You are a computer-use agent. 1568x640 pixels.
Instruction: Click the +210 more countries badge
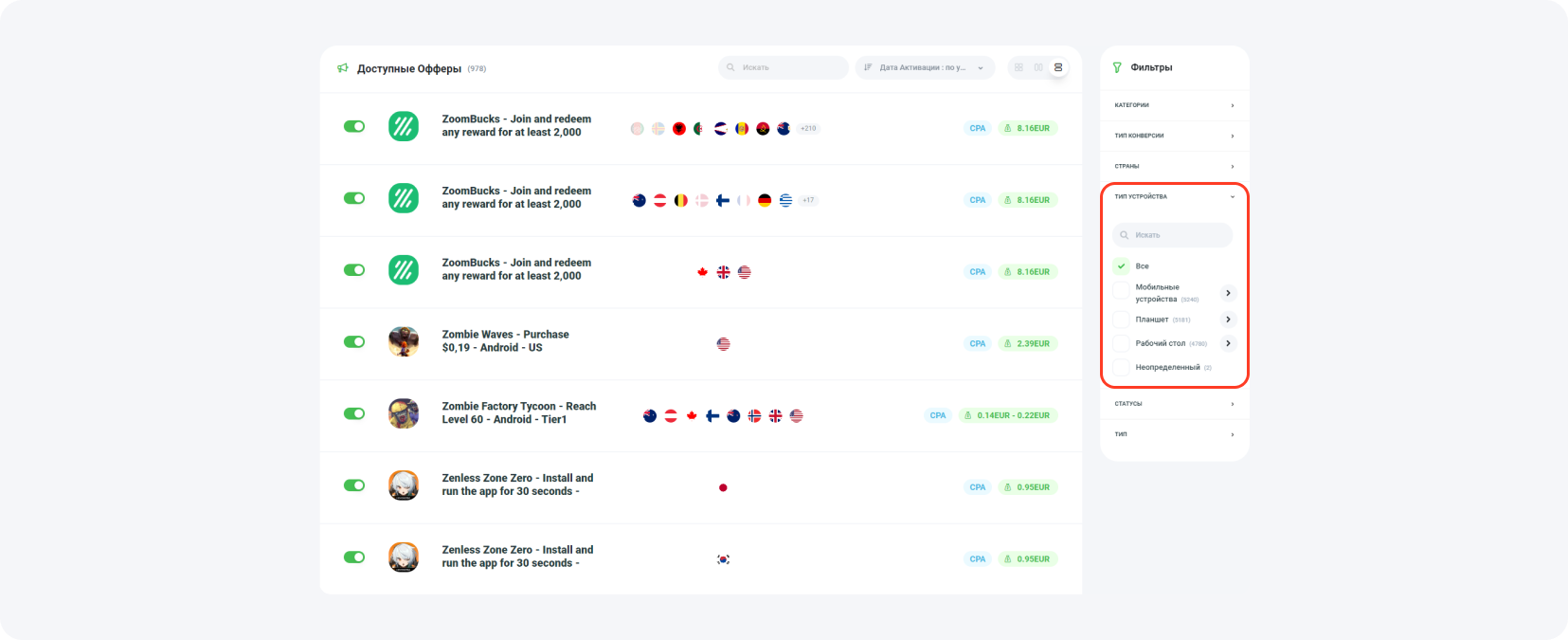(808, 128)
